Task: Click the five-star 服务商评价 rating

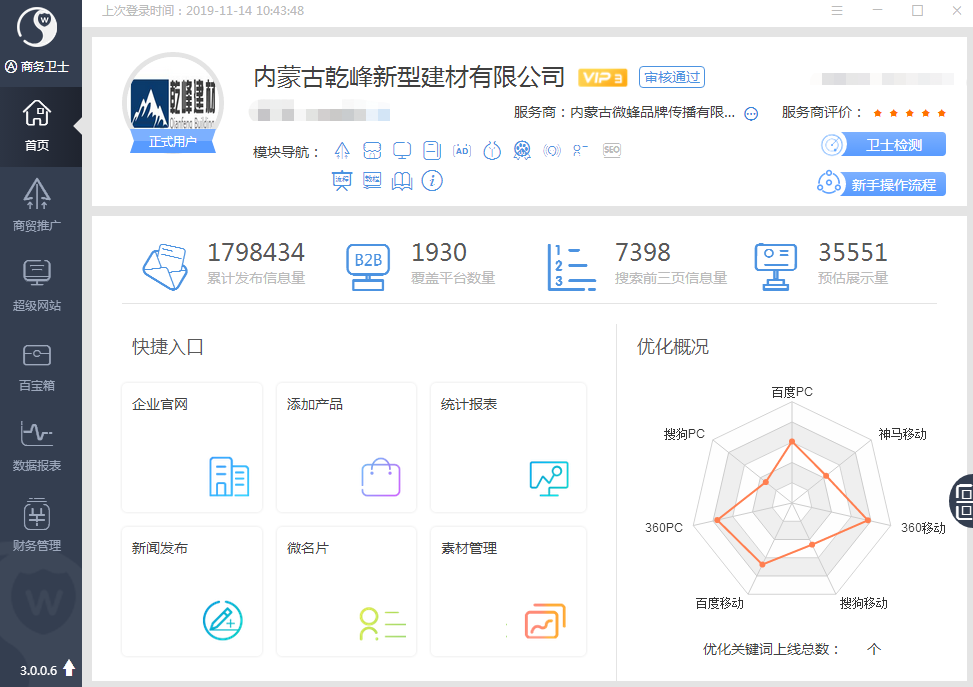Action: coord(910,113)
